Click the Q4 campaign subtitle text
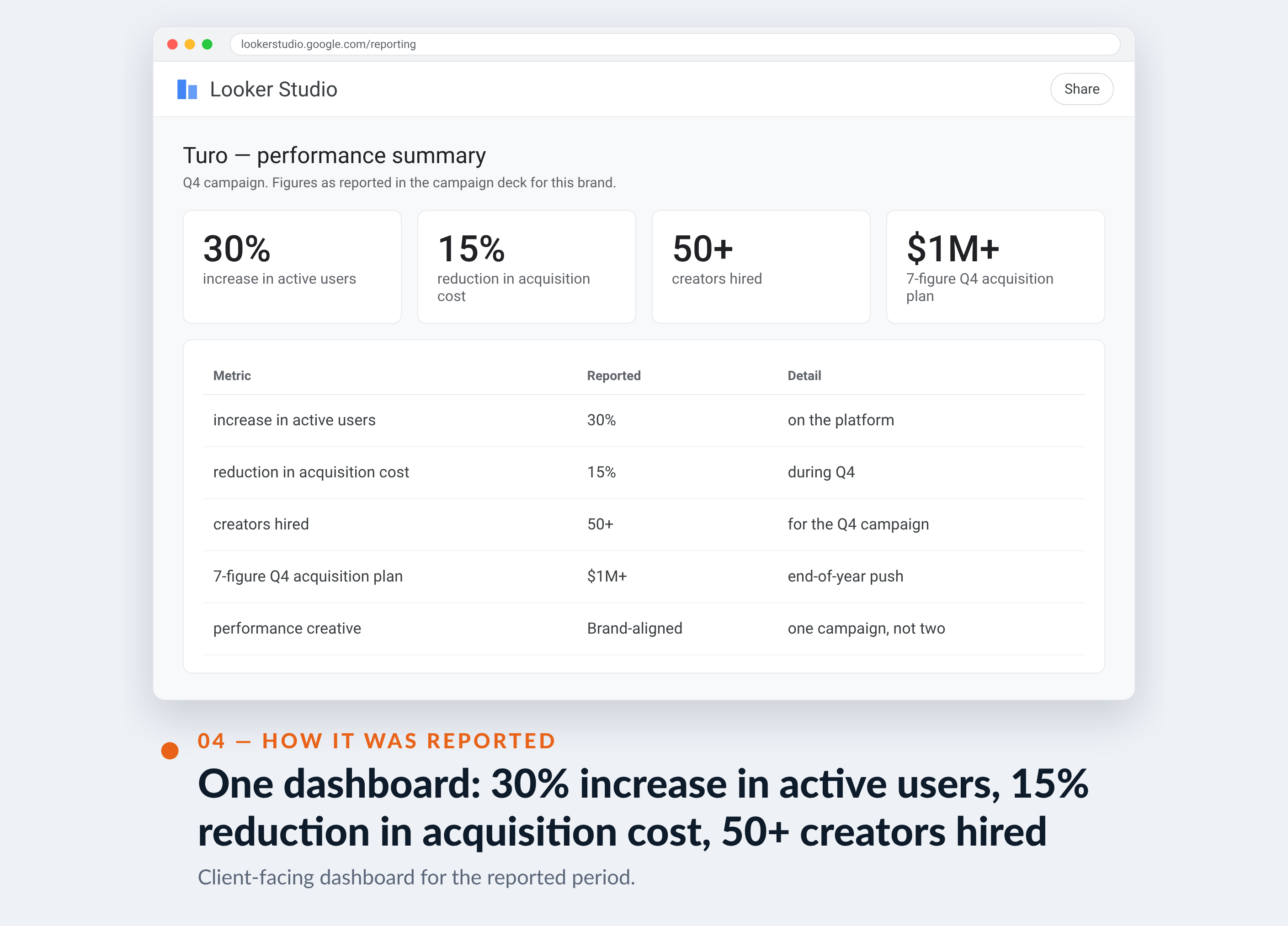1288x926 pixels. coord(399,183)
